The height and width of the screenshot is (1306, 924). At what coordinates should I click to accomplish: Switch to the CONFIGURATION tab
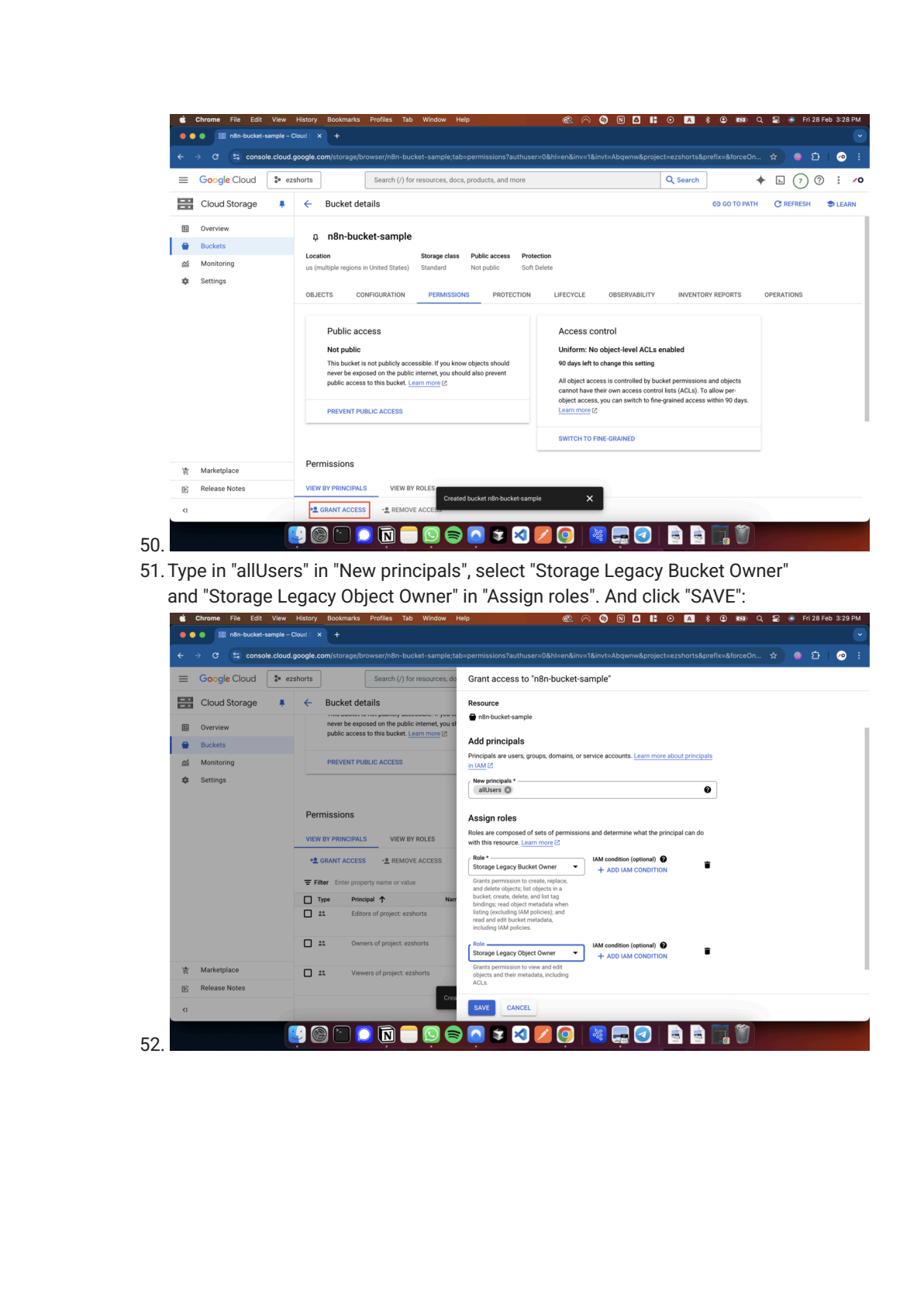(x=381, y=295)
